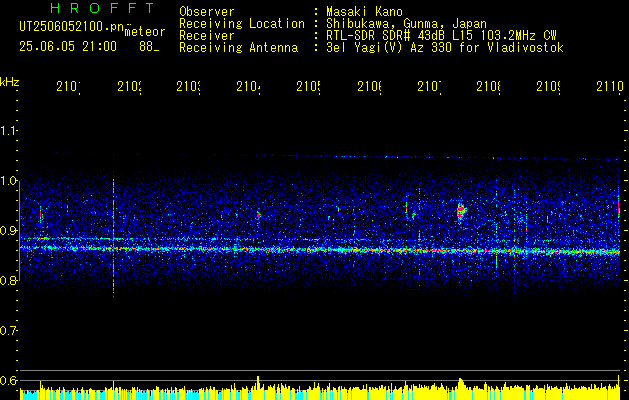Click the Observer label
The width and height of the screenshot is (629, 400).
(207, 12)
